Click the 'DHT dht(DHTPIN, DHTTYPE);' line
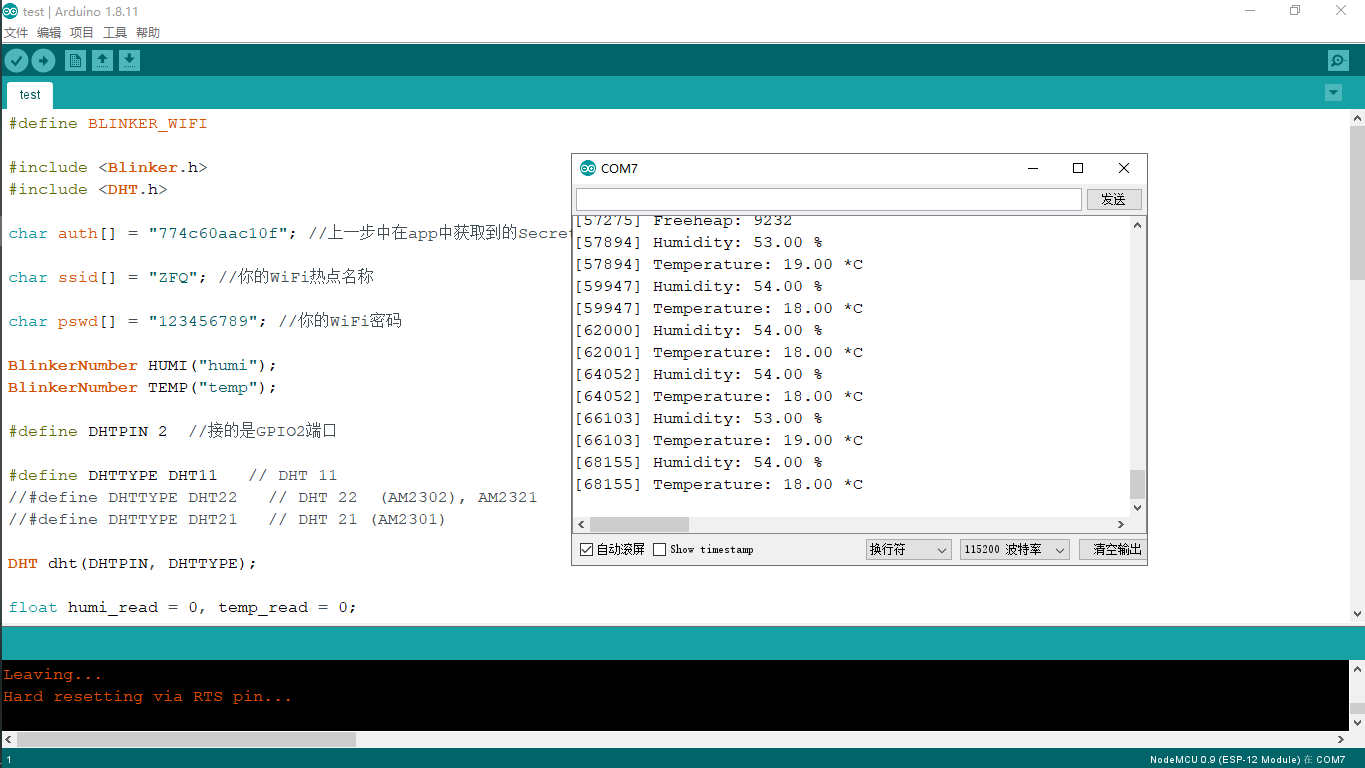This screenshot has width=1365, height=768. 132,564
